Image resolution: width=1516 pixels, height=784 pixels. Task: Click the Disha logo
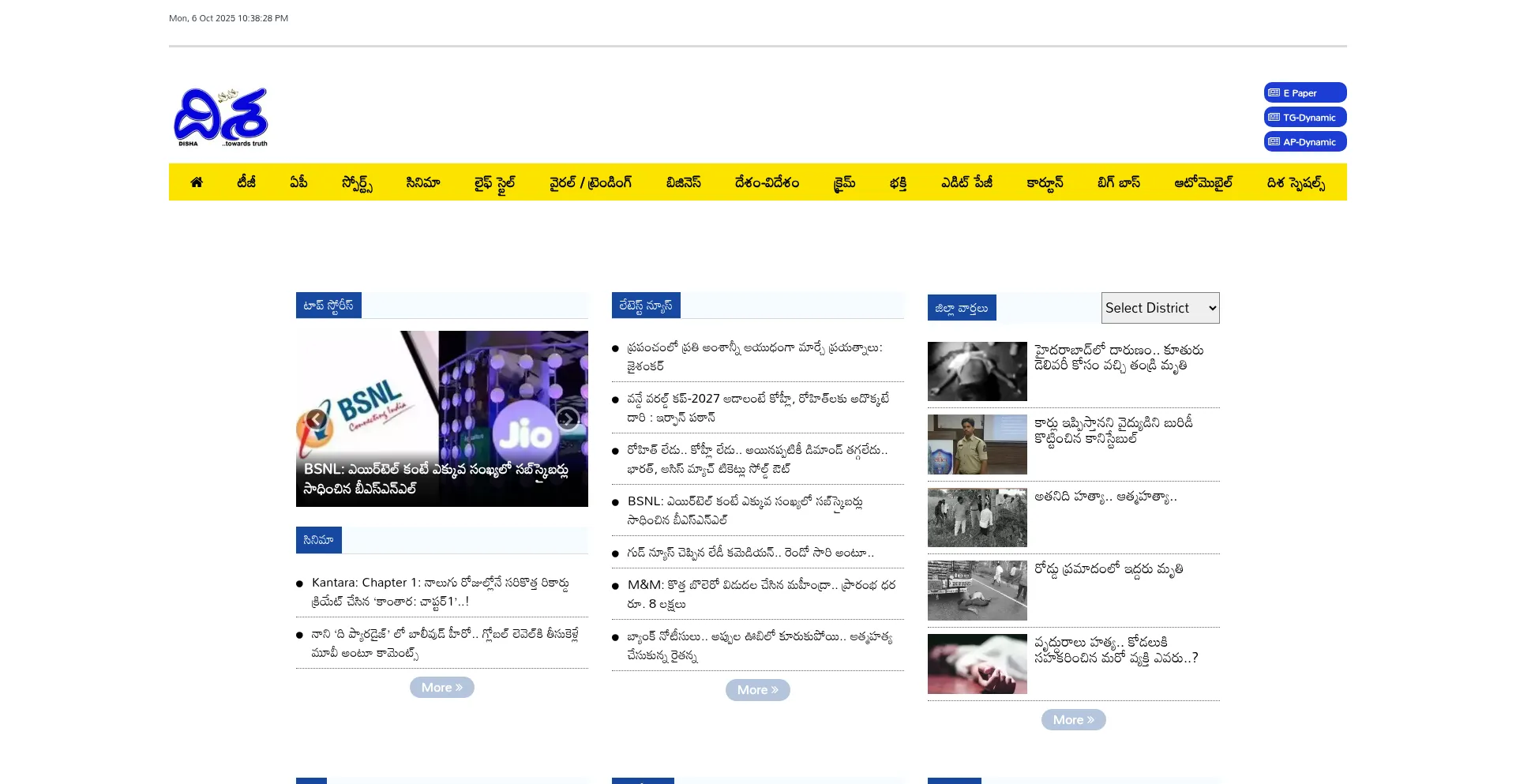[x=221, y=118]
